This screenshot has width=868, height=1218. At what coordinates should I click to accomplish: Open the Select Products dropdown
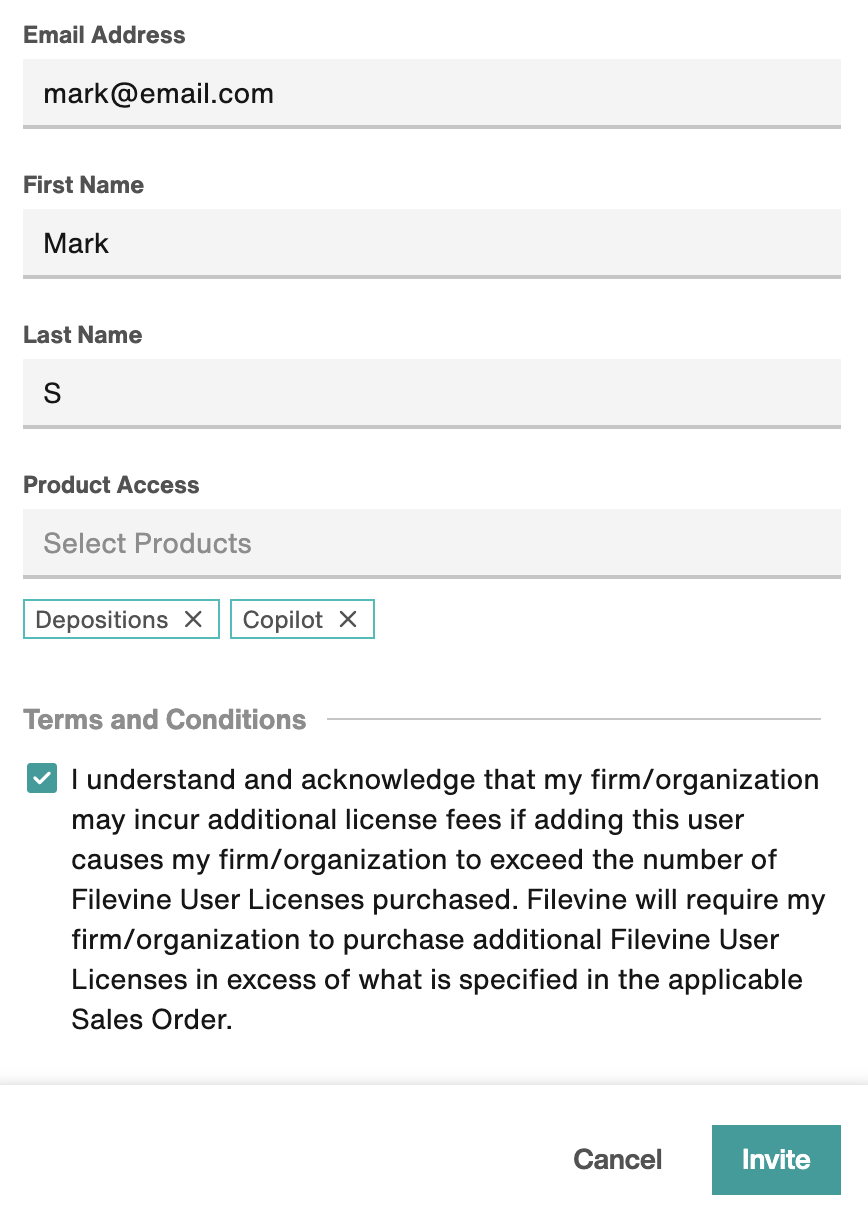(x=432, y=543)
